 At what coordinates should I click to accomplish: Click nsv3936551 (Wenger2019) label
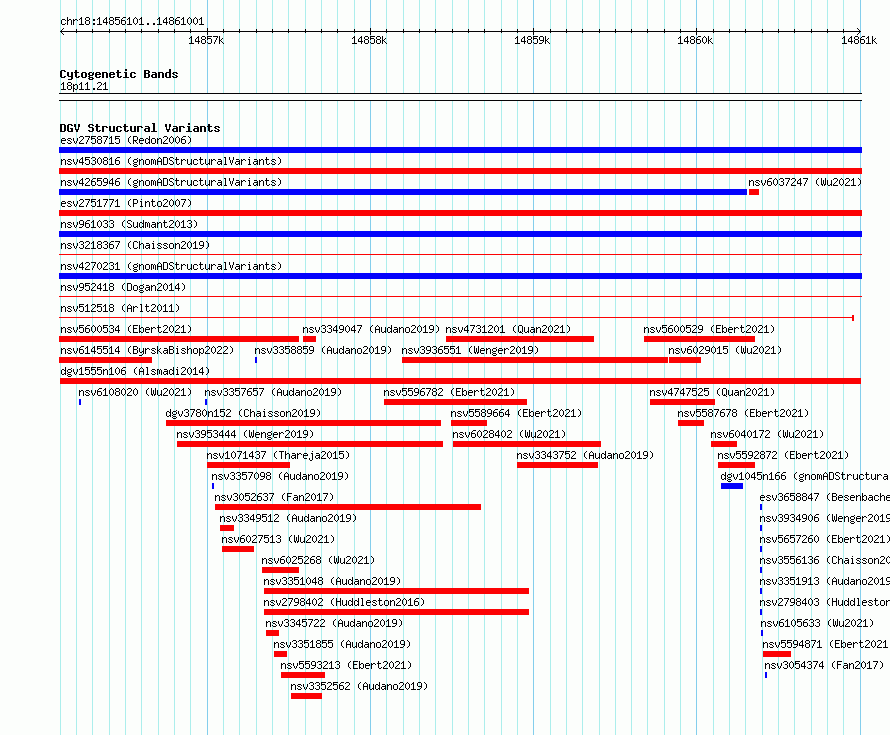pyautogui.click(x=470, y=350)
